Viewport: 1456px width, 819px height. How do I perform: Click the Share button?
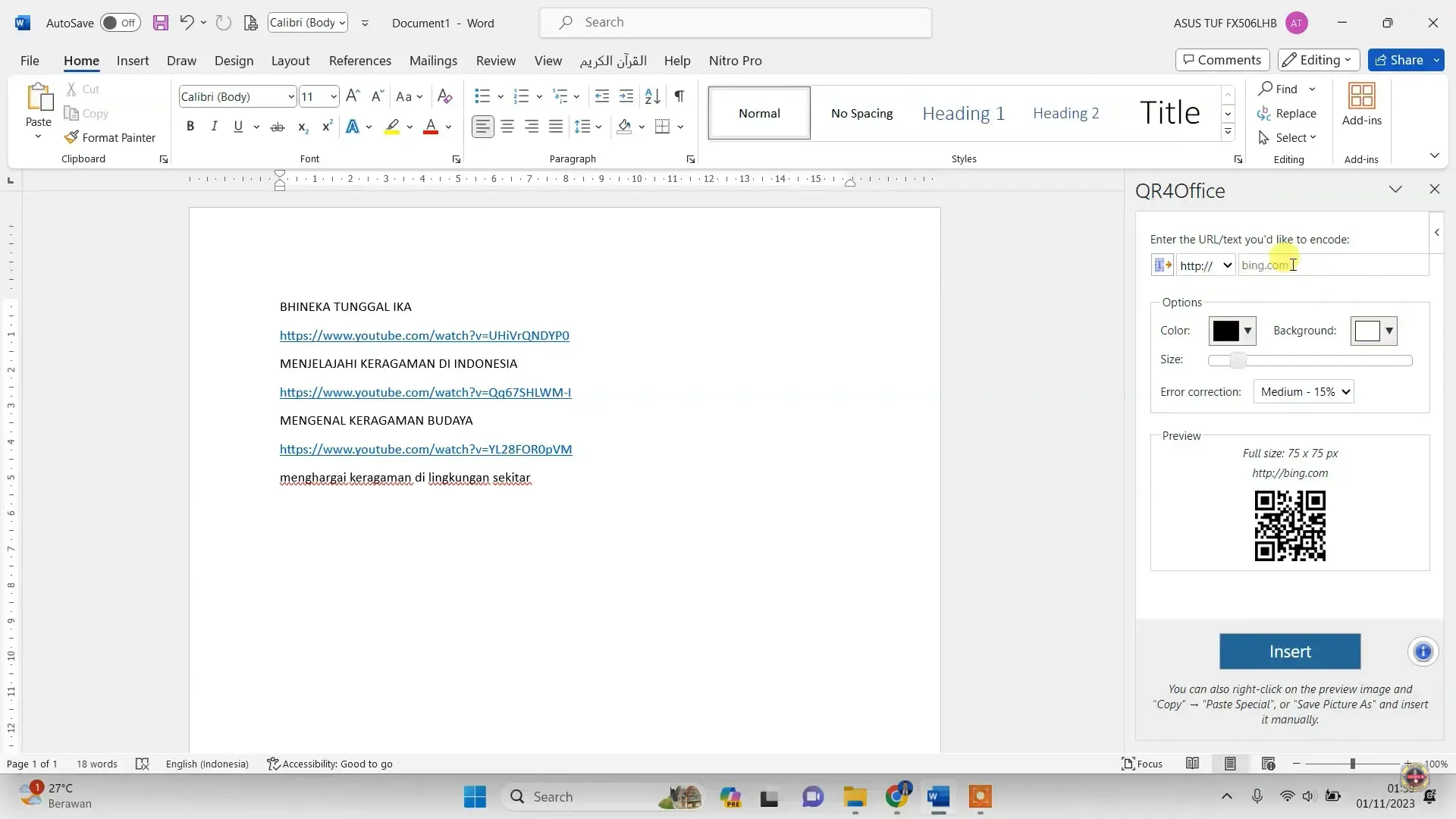pos(1399,60)
